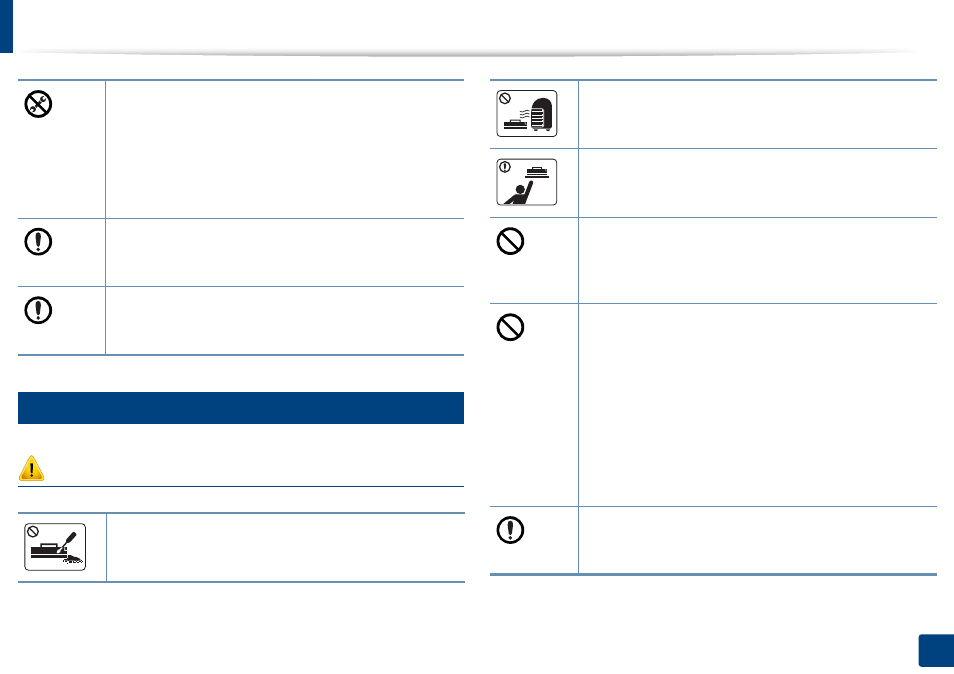
Task: Click the lower plain prohibition circle icon
Action: coord(510,327)
